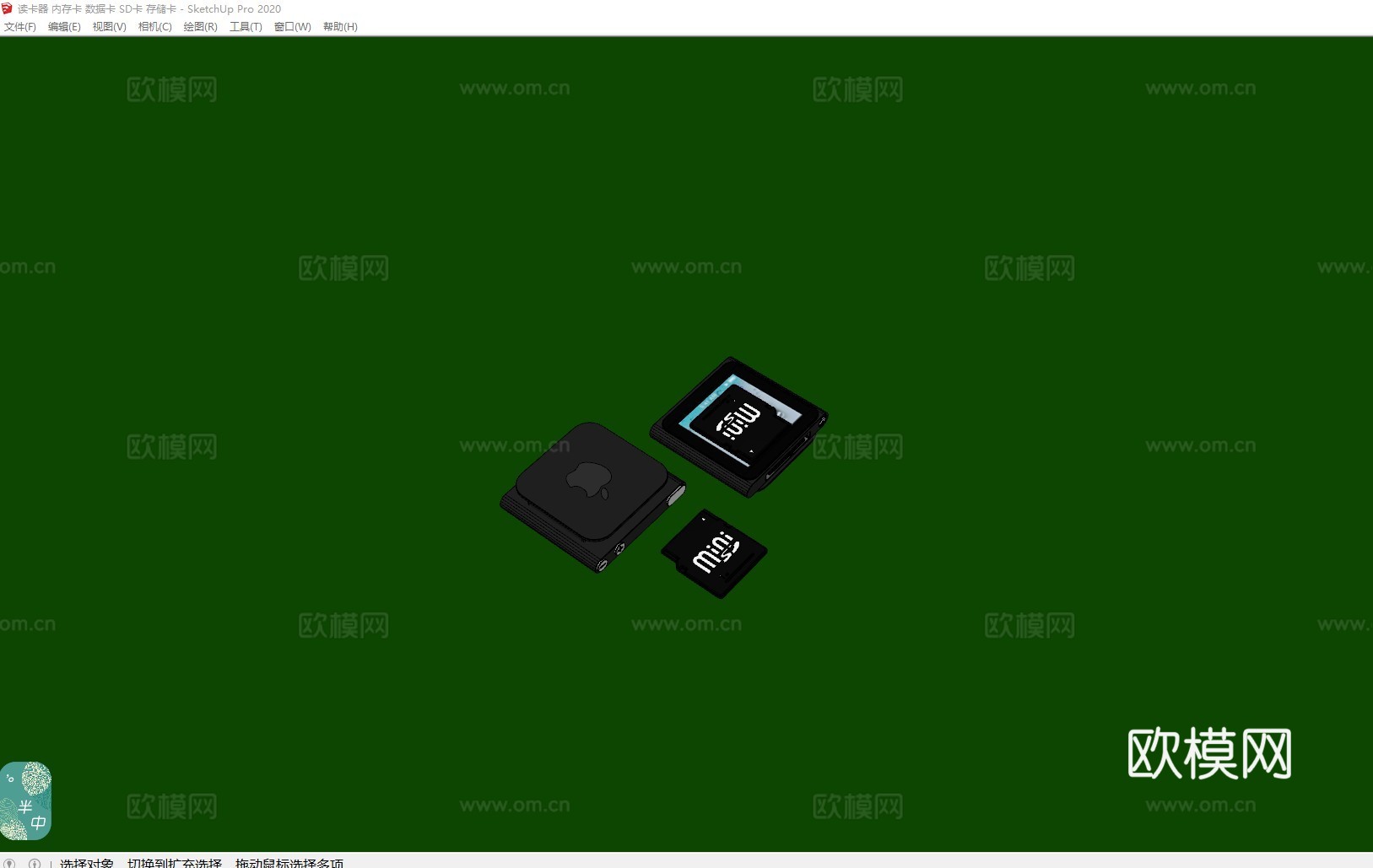Image resolution: width=1373 pixels, height=868 pixels.
Task: Open the 帮助(H) menu
Action: pyautogui.click(x=340, y=27)
